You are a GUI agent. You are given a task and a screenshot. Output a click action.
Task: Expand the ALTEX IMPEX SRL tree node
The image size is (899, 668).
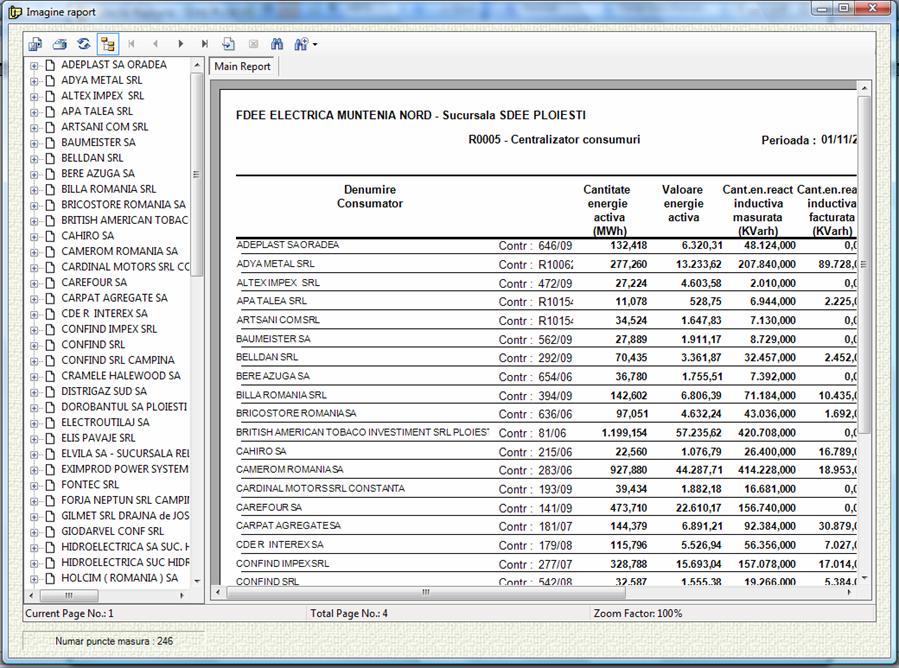34,96
